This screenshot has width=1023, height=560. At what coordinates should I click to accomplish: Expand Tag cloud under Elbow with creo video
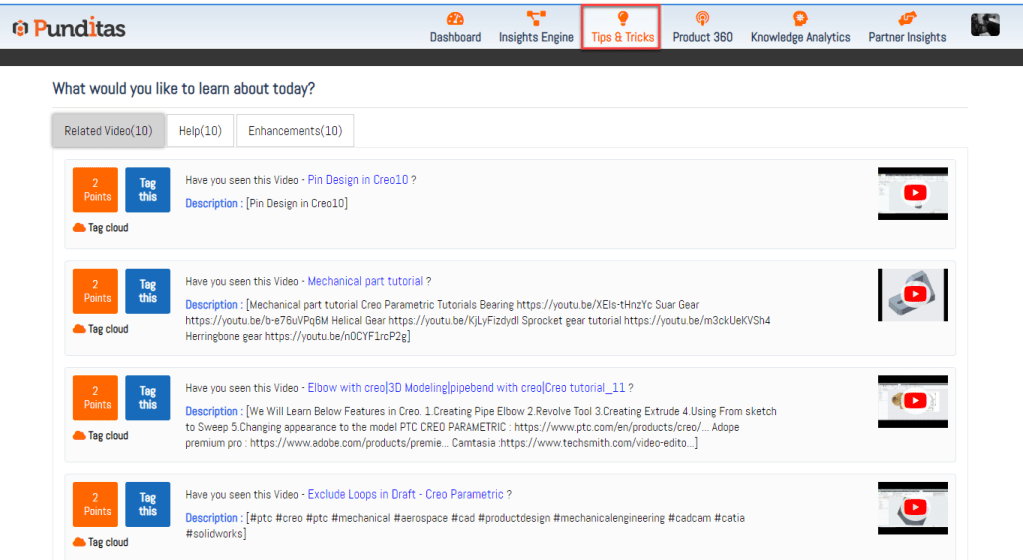coord(101,436)
